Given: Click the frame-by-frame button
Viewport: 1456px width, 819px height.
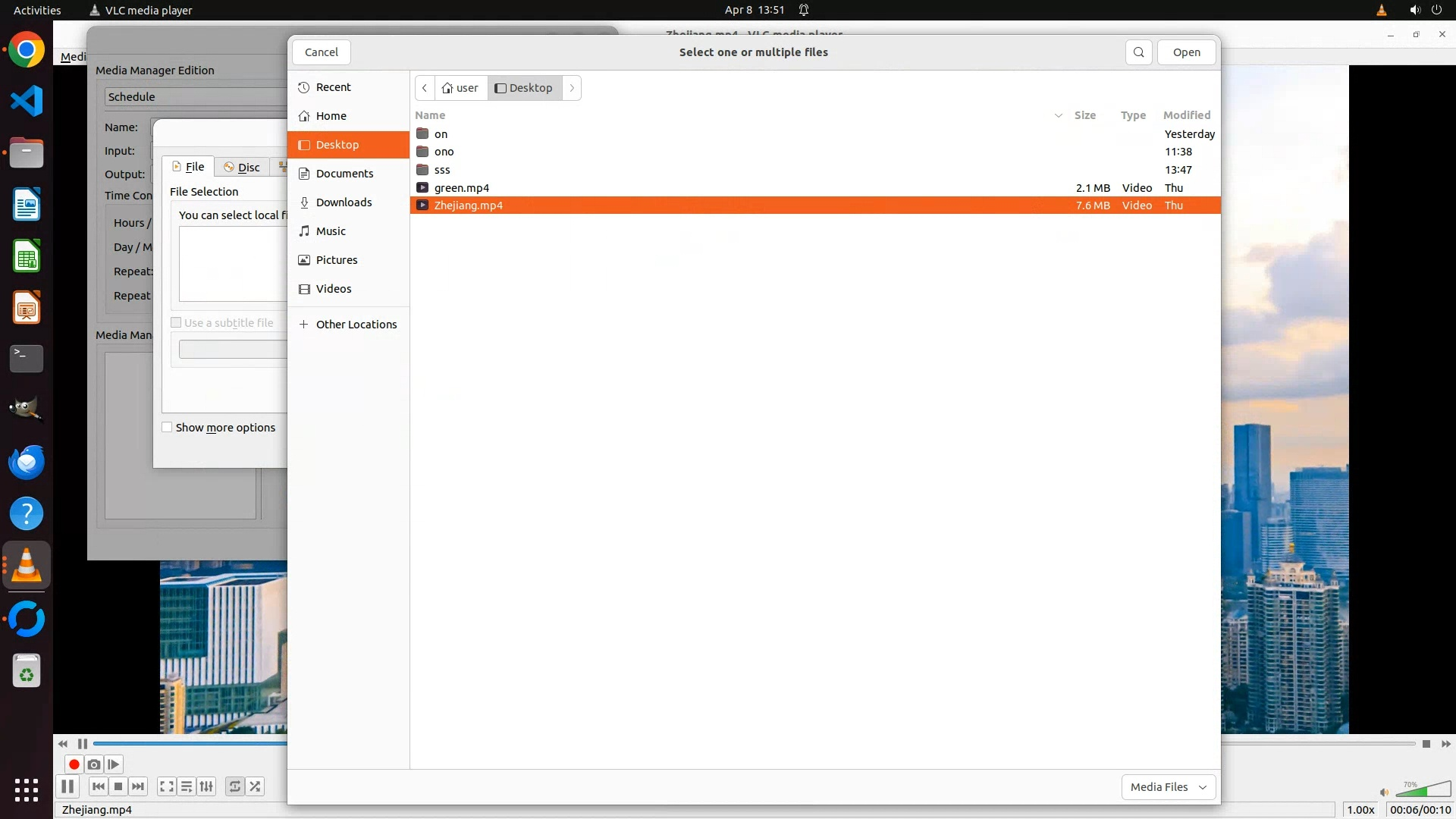Looking at the screenshot, I should point(114,764).
